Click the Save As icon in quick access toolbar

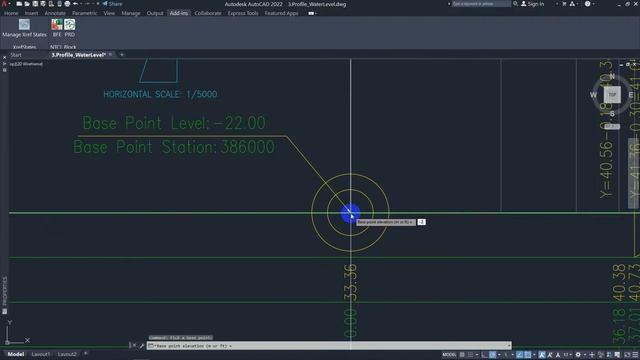[x=43, y=4]
